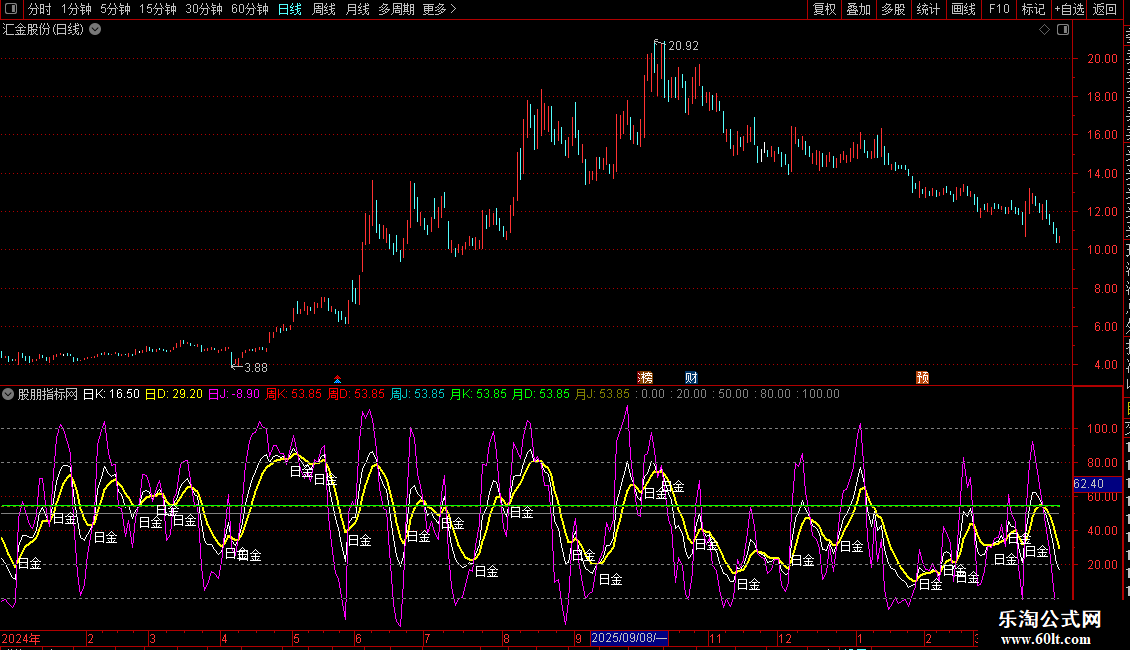This screenshot has width=1130, height=650.
Task: Switch to the 60分钟 period tab
Action: pos(249,9)
